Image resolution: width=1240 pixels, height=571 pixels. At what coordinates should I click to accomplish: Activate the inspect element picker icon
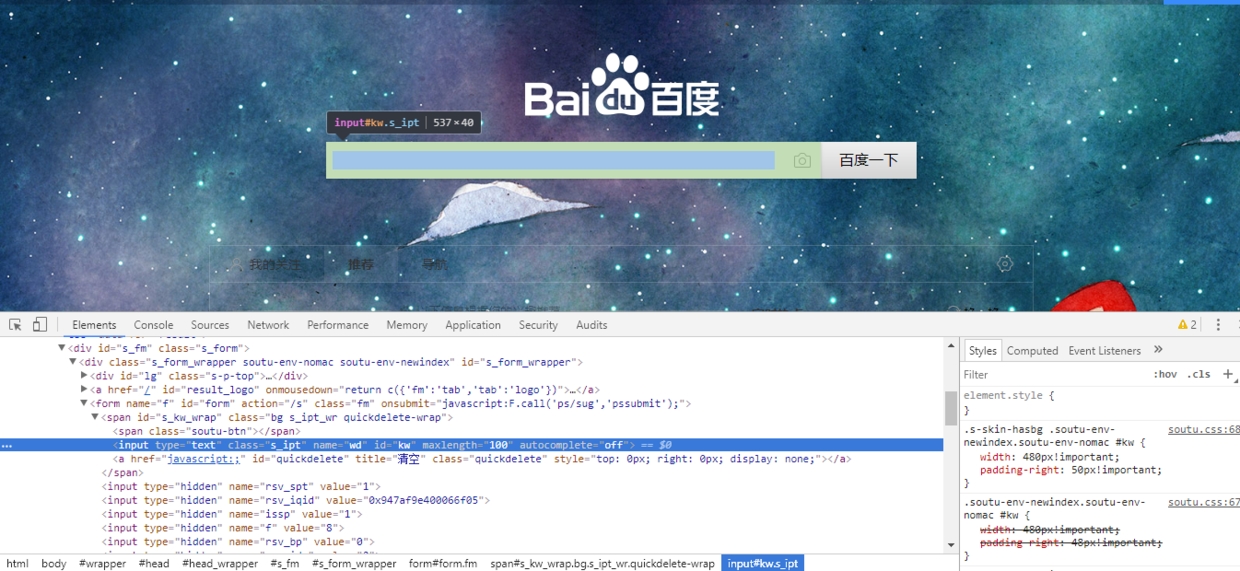(15, 325)
